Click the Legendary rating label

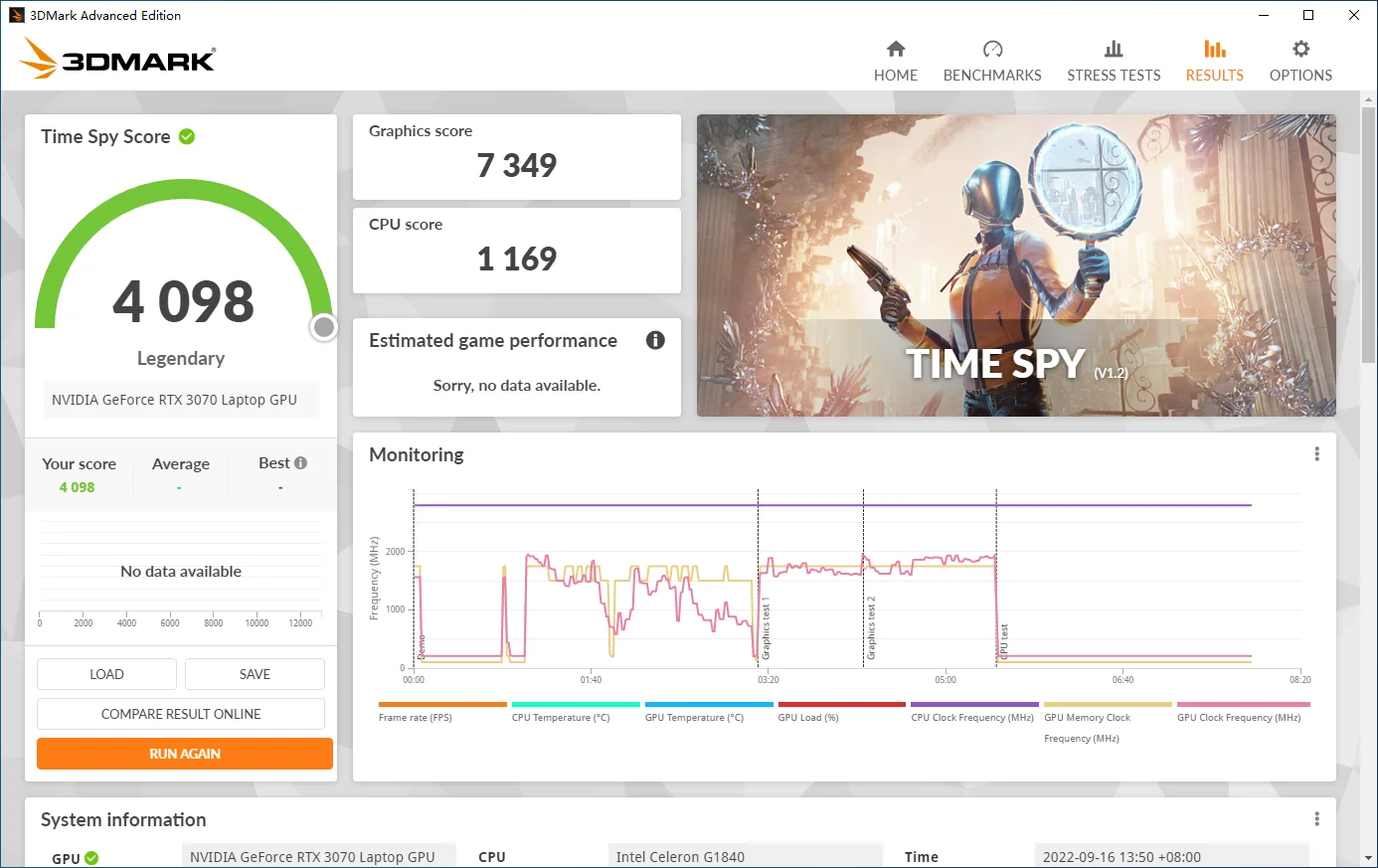pos(181,358)
